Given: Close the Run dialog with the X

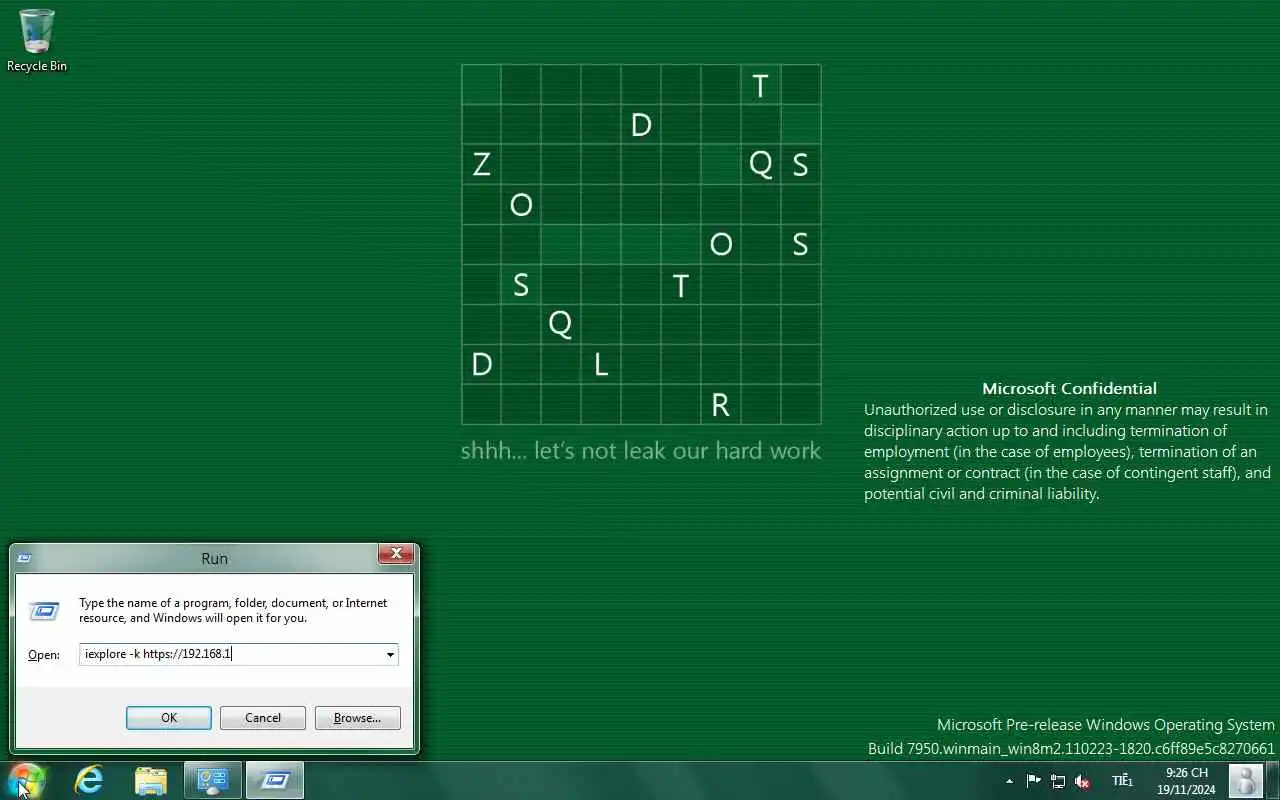Looking at the screenshot, I should 396,554.
